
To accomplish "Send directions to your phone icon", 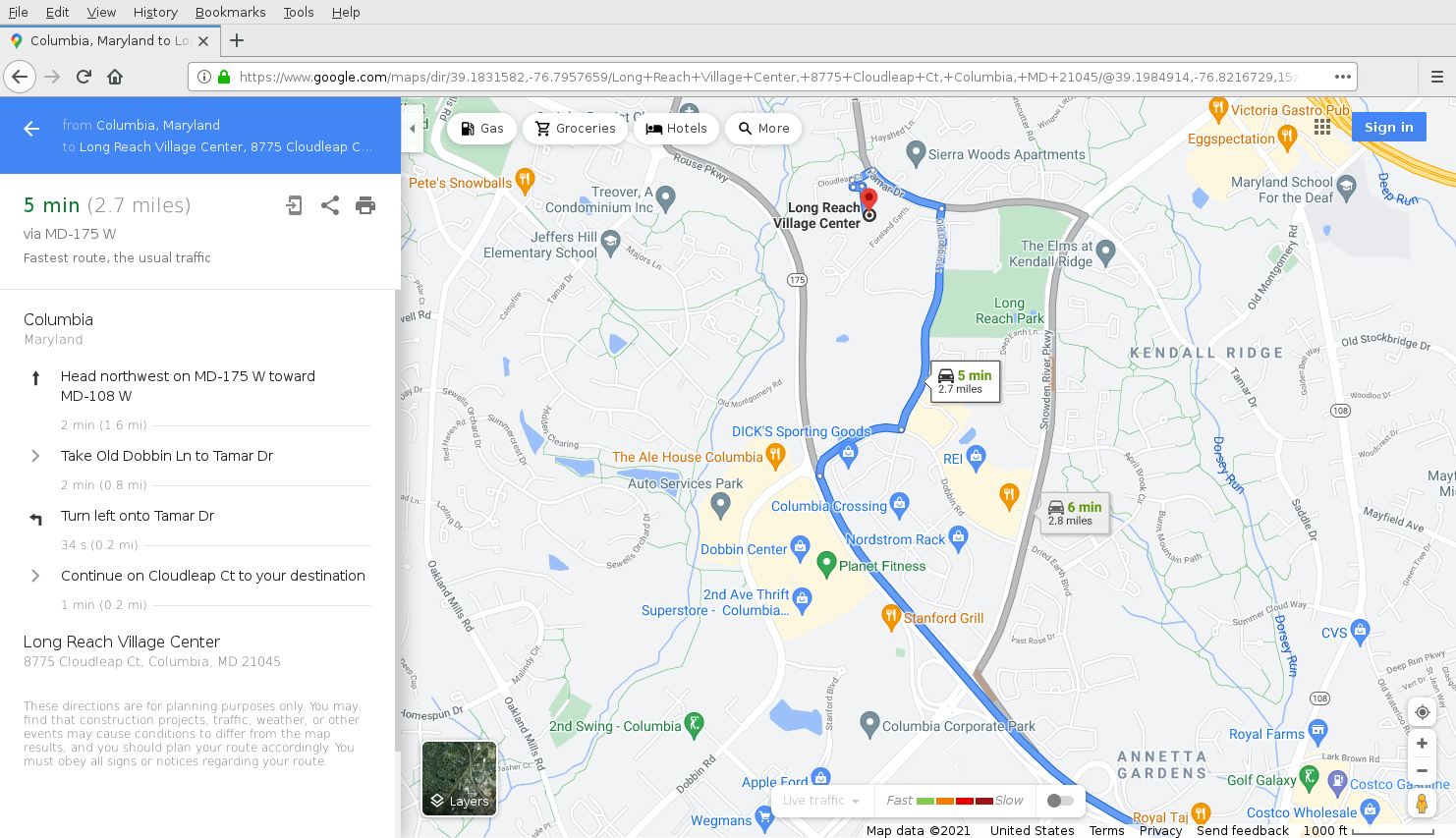I will (294, 205).
